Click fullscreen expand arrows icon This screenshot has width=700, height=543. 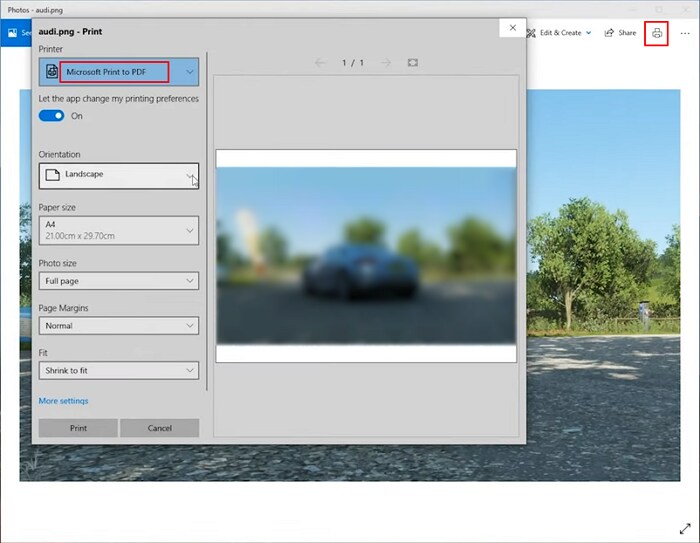click(x=685, y=529)
